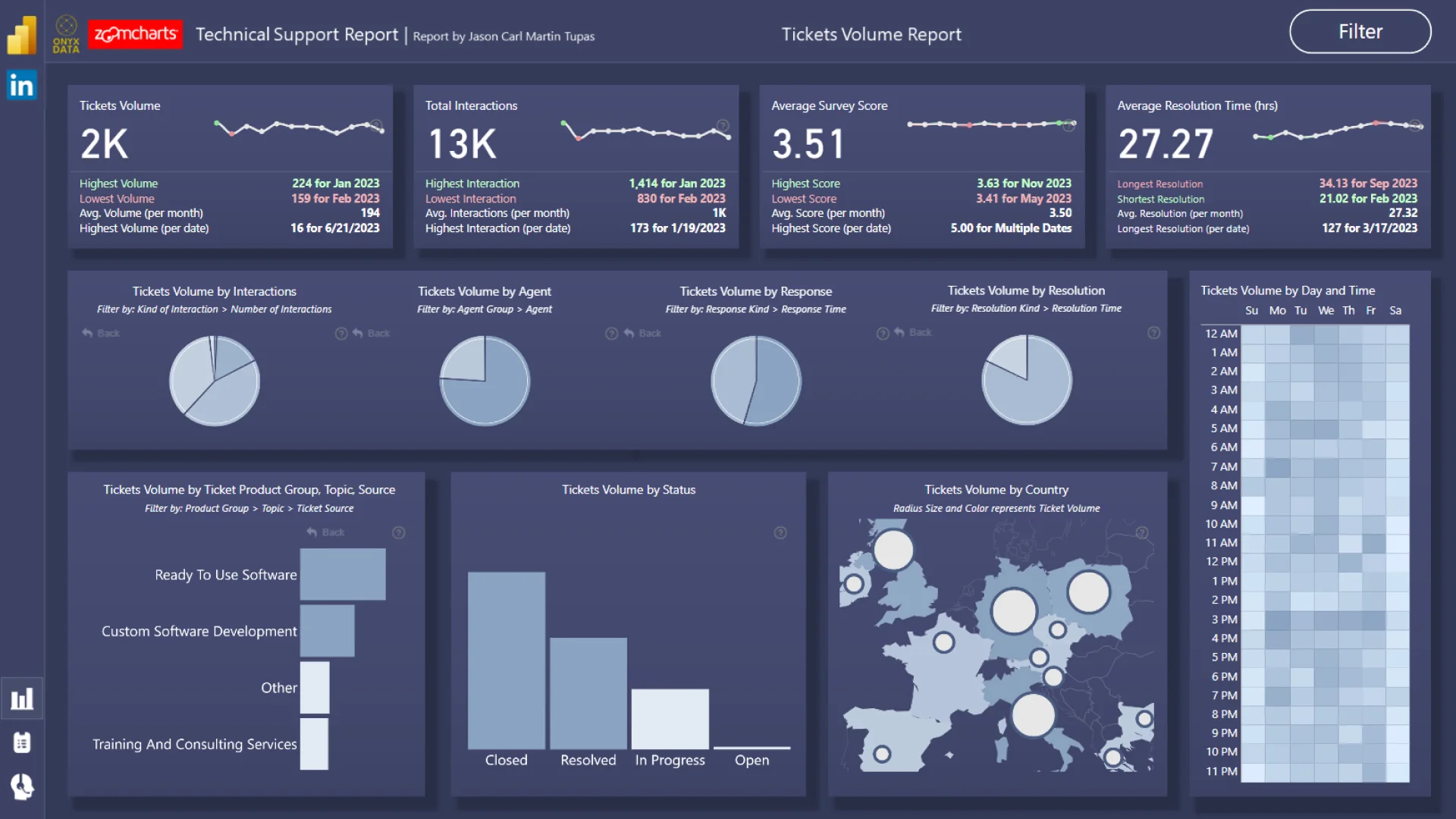Open the bar chart report page icon
Screen dimensions: 1456x819
[x=22, y=698]
